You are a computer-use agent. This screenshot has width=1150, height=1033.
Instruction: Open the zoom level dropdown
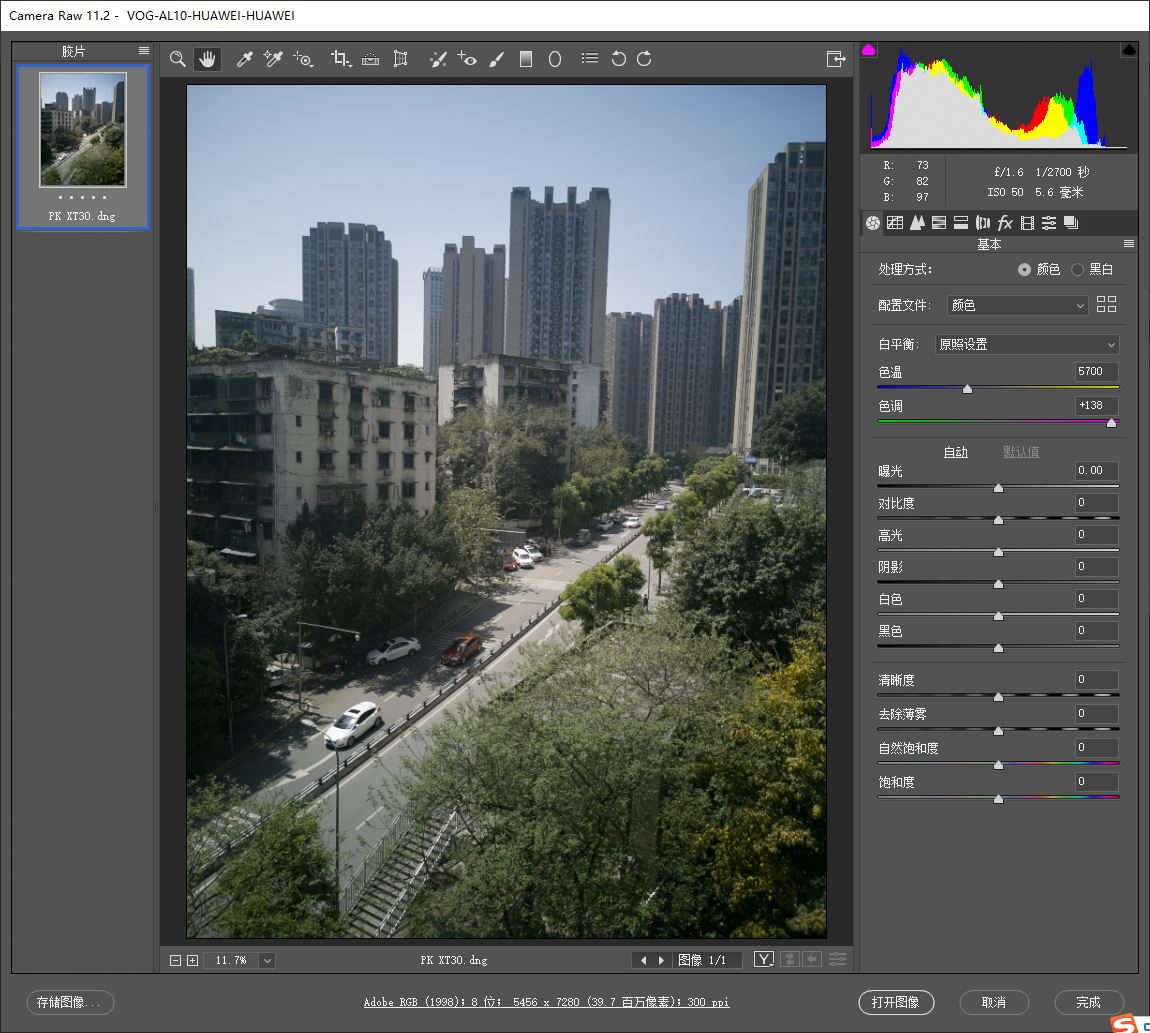267,960
